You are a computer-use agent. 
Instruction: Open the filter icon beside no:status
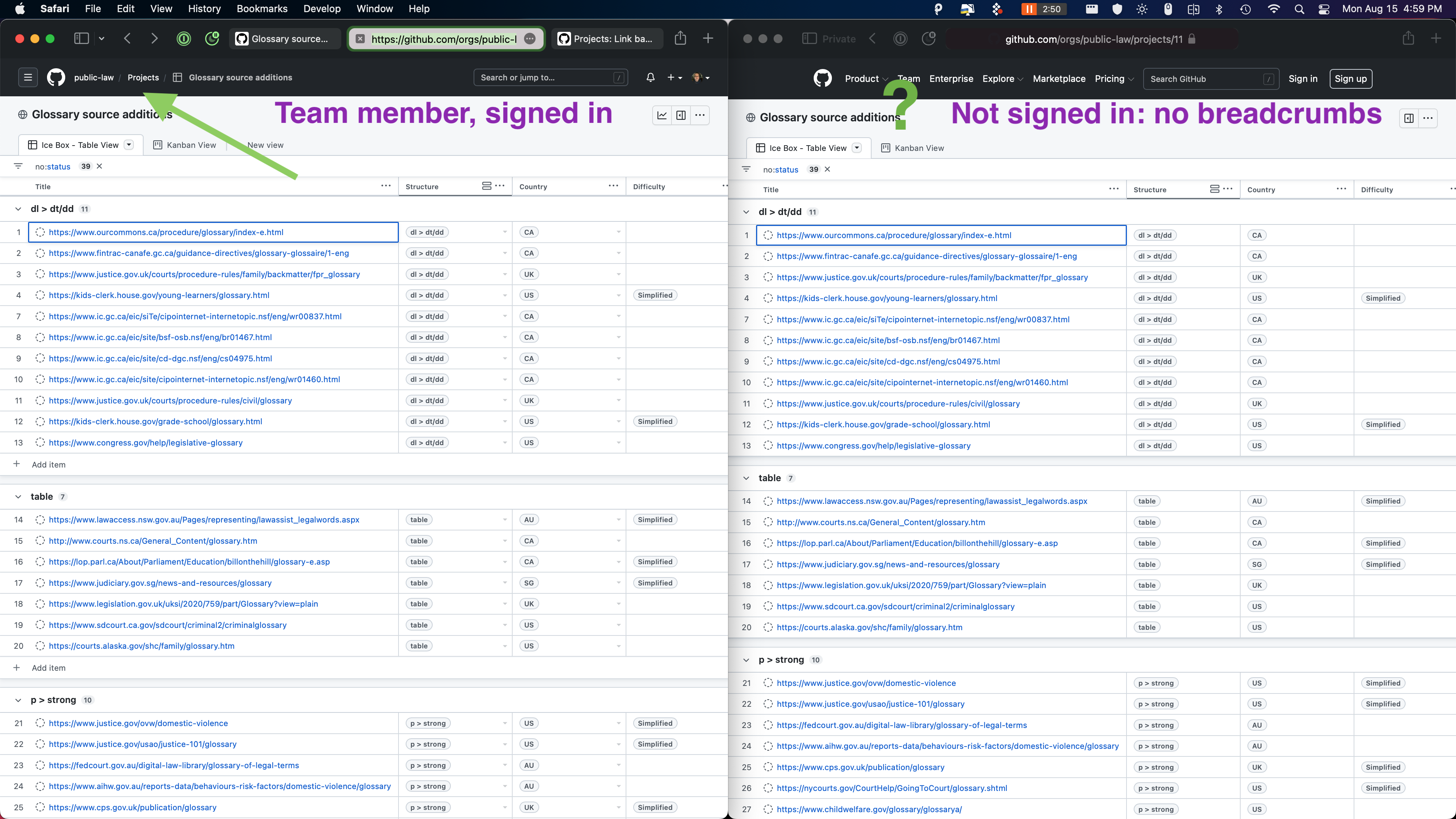[18, 166]
